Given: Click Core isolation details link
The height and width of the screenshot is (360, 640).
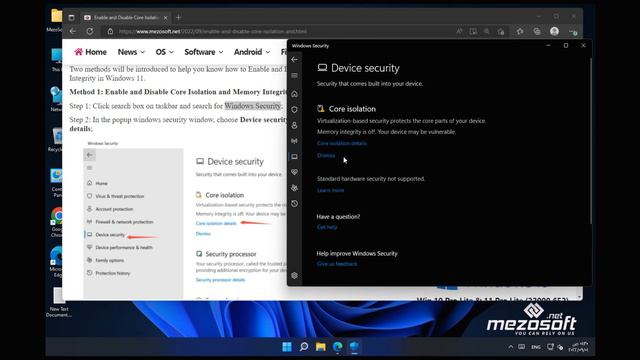Looking at the screenshot, I should pyautogui.click(x=342, y=143).
